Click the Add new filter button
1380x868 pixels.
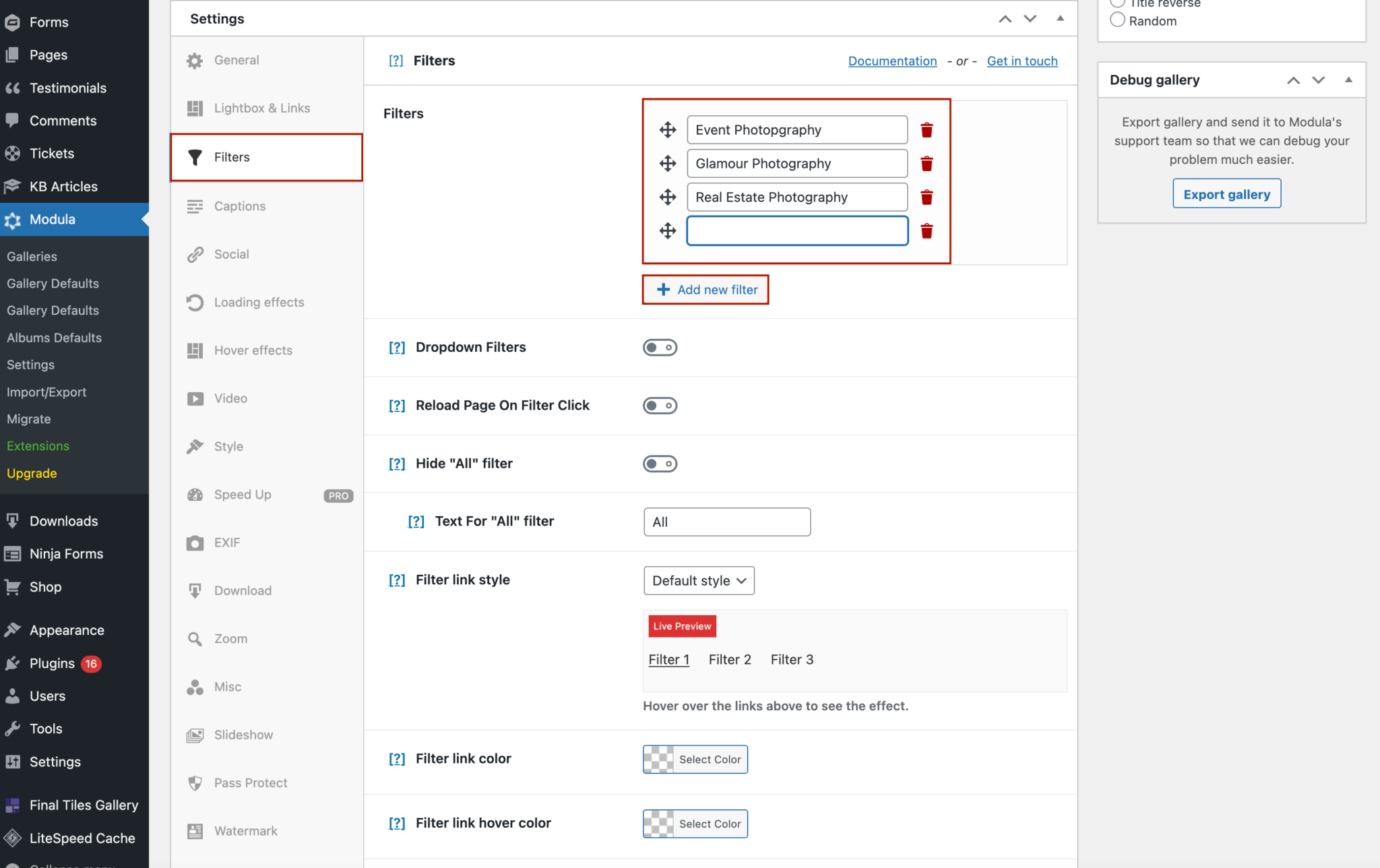click(x=705, y=289)
